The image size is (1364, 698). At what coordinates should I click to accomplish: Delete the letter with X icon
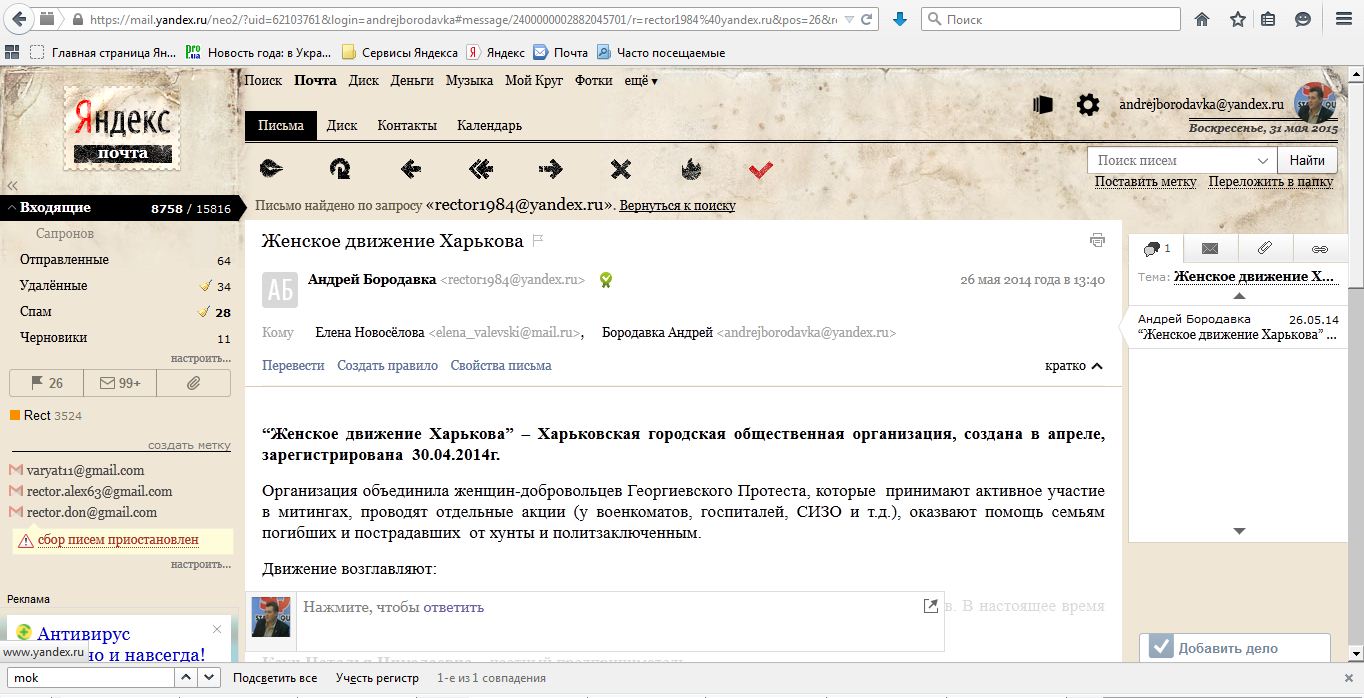[x=621, y=169]
